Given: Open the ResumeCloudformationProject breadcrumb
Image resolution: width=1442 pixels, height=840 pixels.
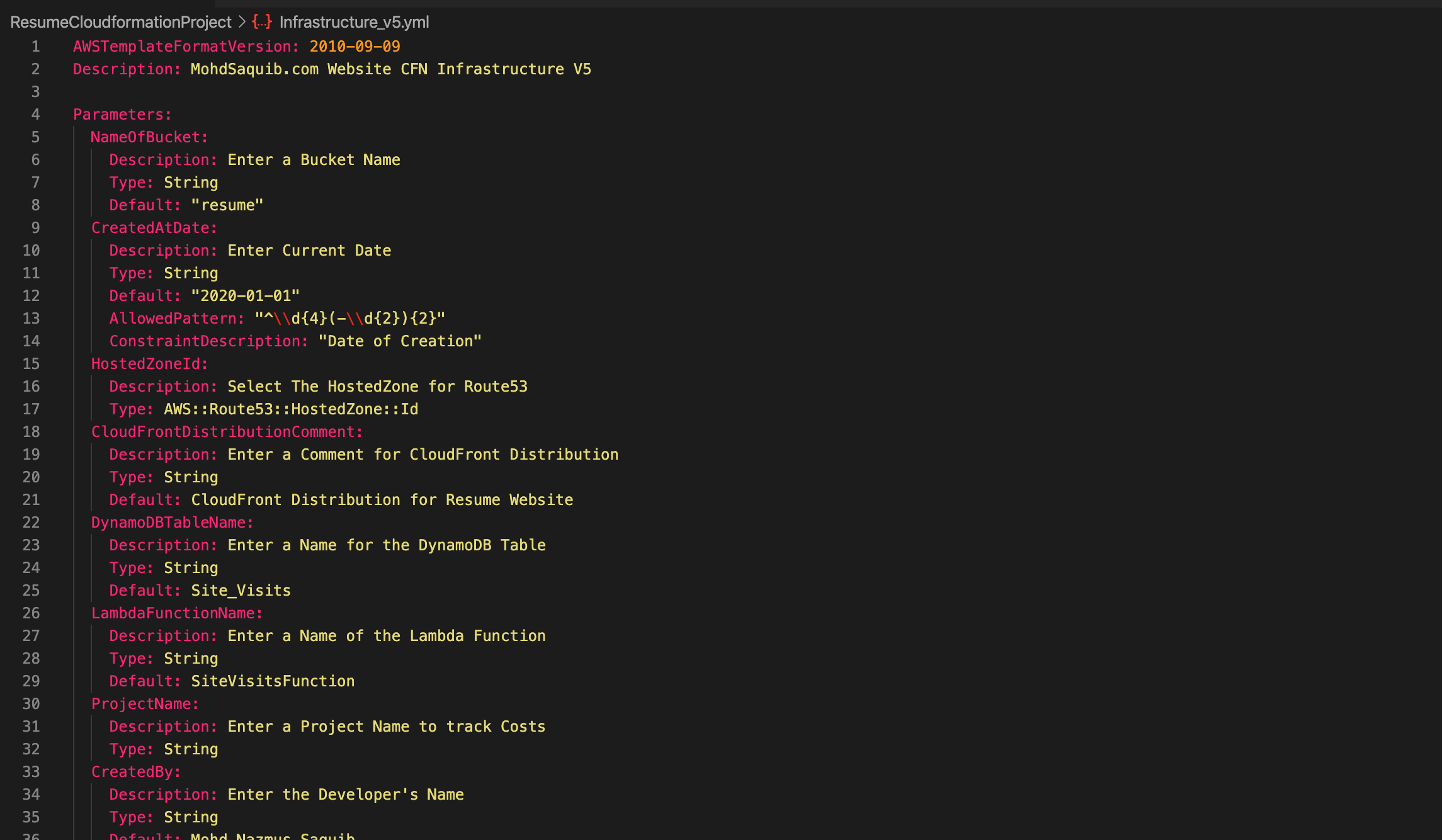Looking at the screenshot, I should pyautogui.click(x=121, y=22).
